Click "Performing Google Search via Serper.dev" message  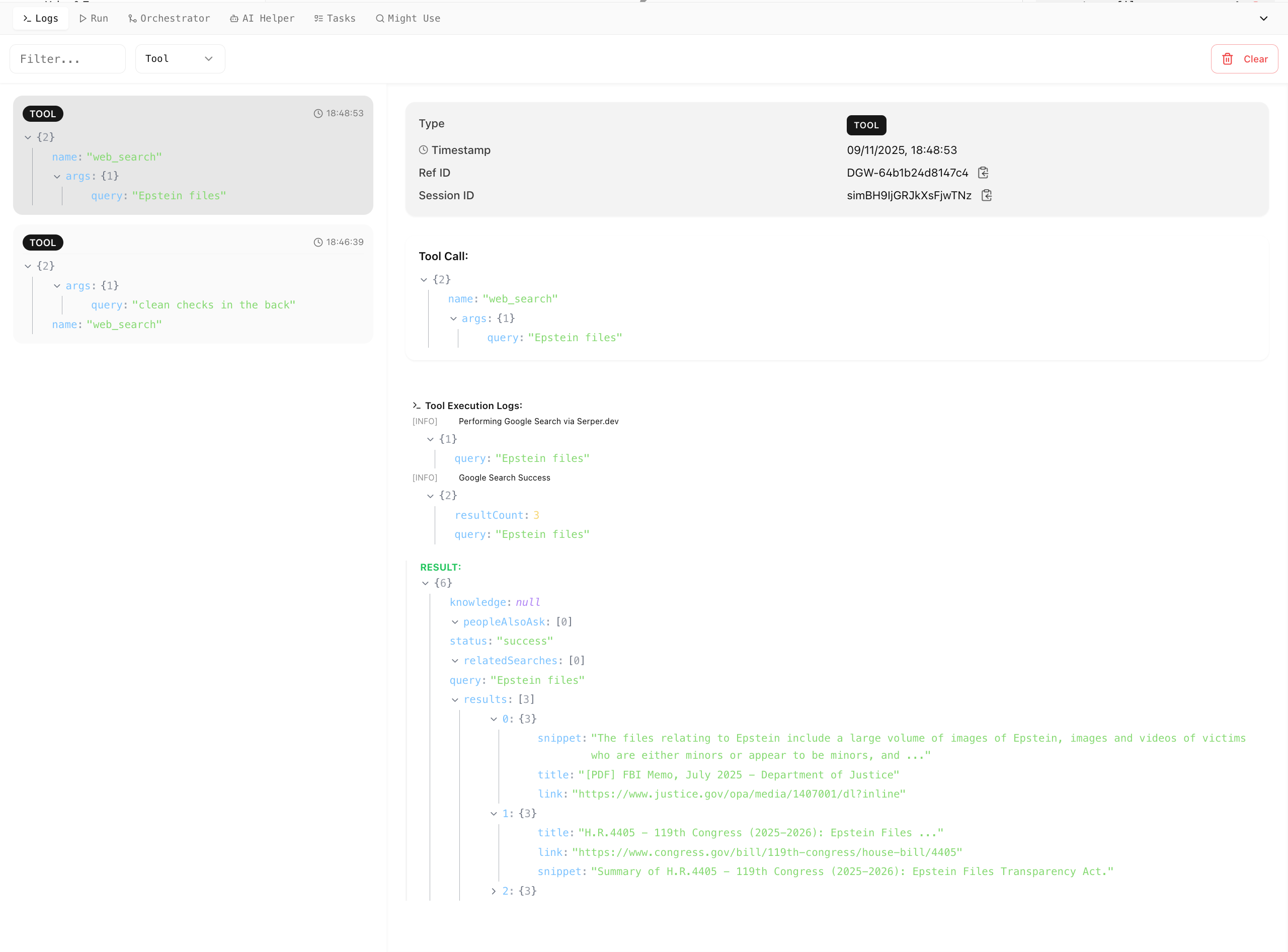coord(538,421)
